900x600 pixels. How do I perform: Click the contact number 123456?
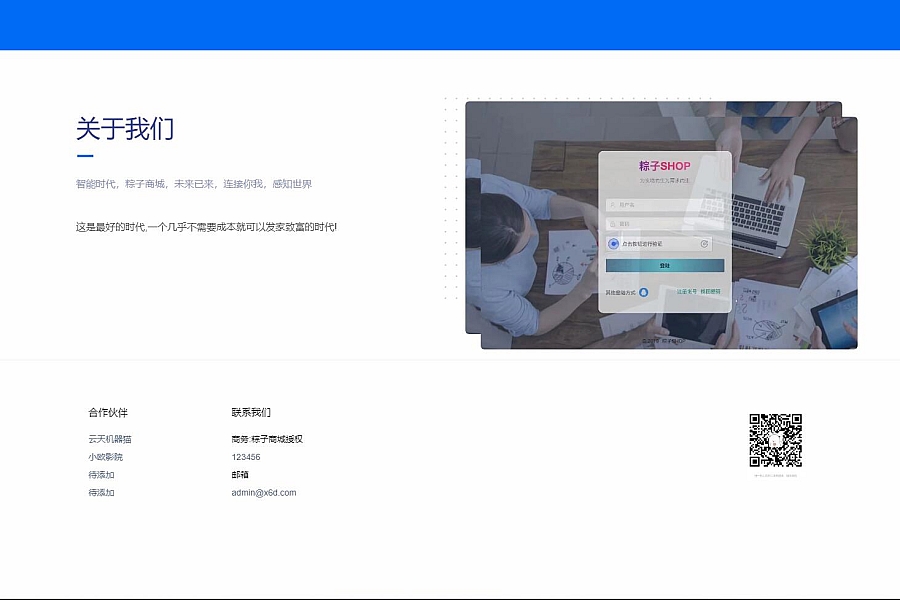click(246, 457)
